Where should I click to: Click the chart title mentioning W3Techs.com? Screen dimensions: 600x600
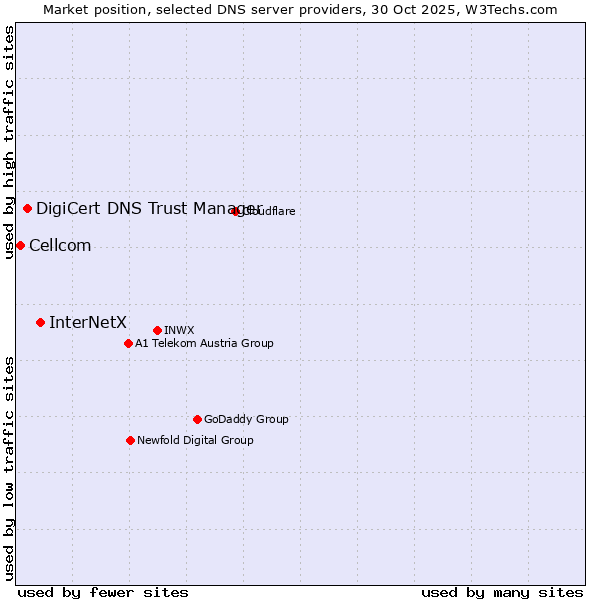pos(300,9)
